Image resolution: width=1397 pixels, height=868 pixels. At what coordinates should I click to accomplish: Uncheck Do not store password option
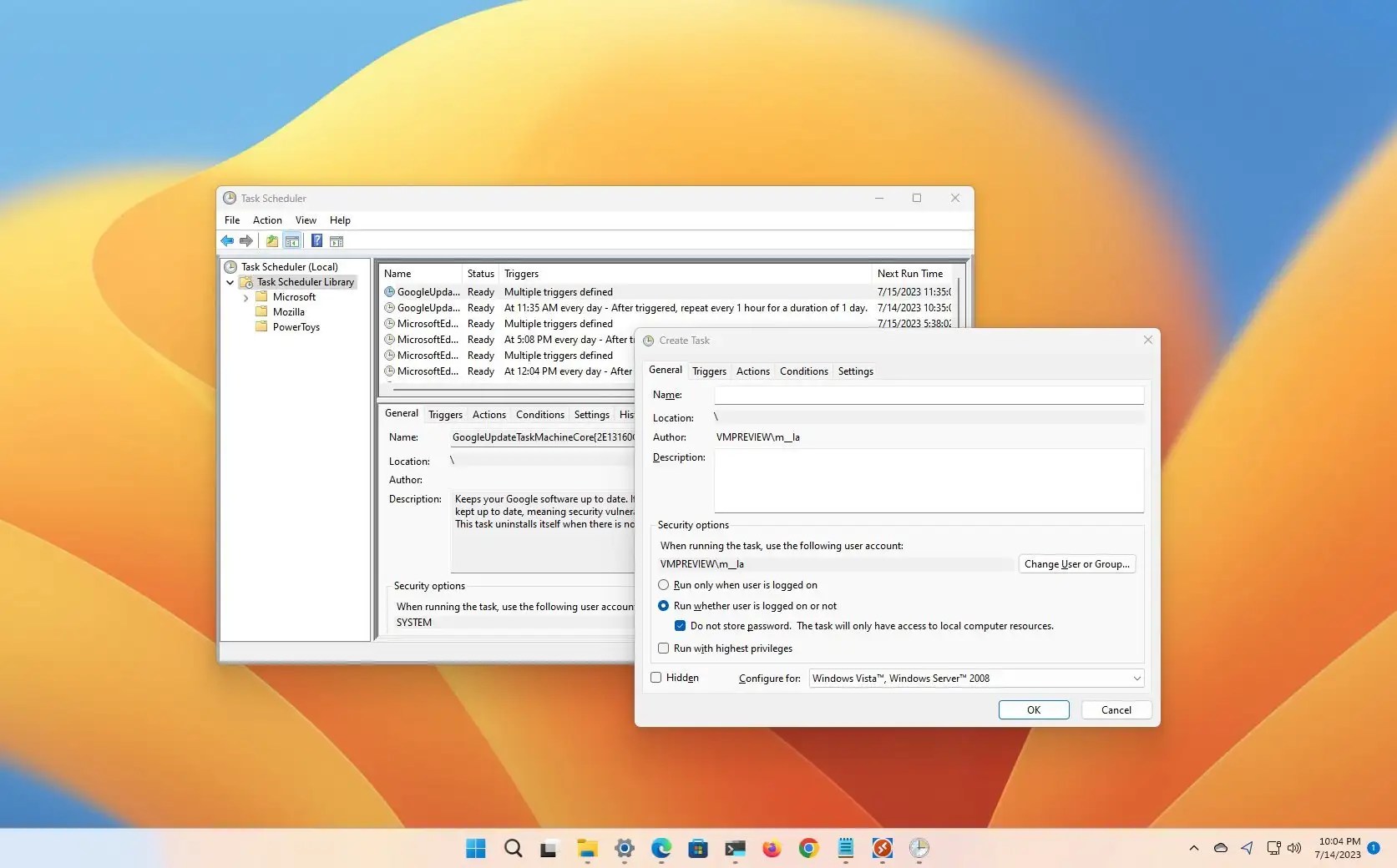coord(681,625)
